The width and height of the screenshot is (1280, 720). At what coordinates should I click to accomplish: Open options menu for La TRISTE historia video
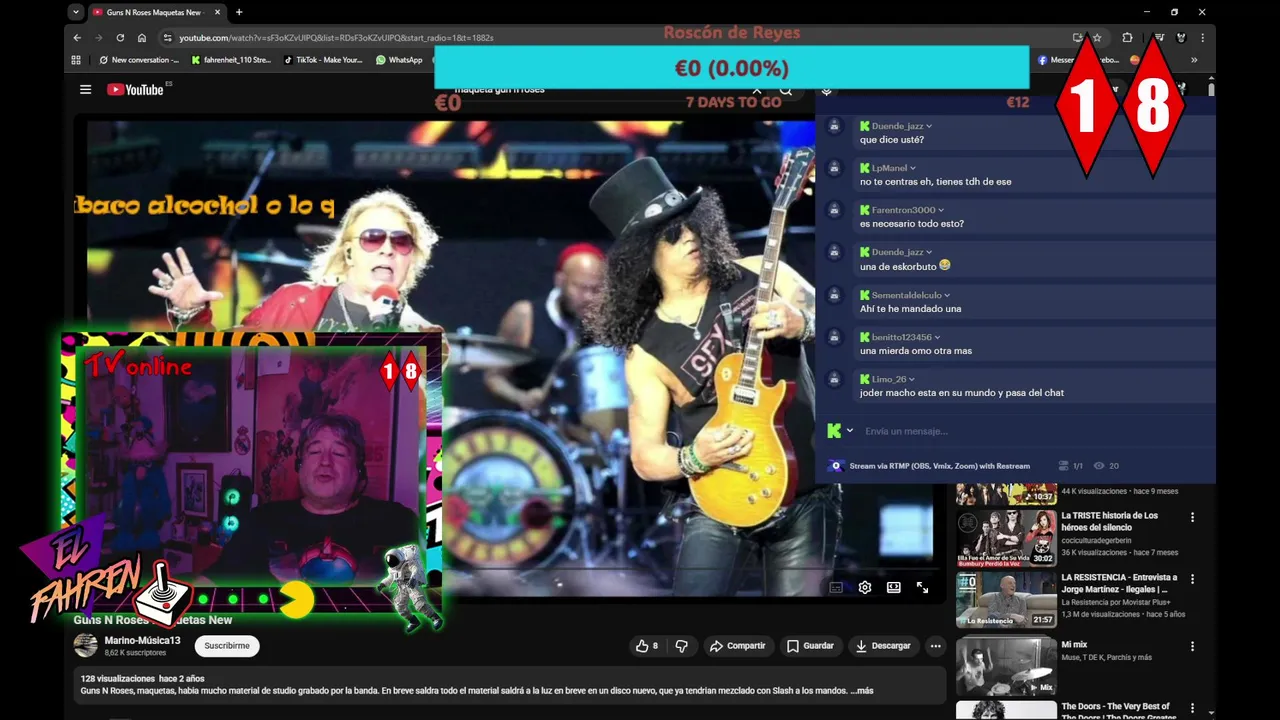(x=1192, y=517)
